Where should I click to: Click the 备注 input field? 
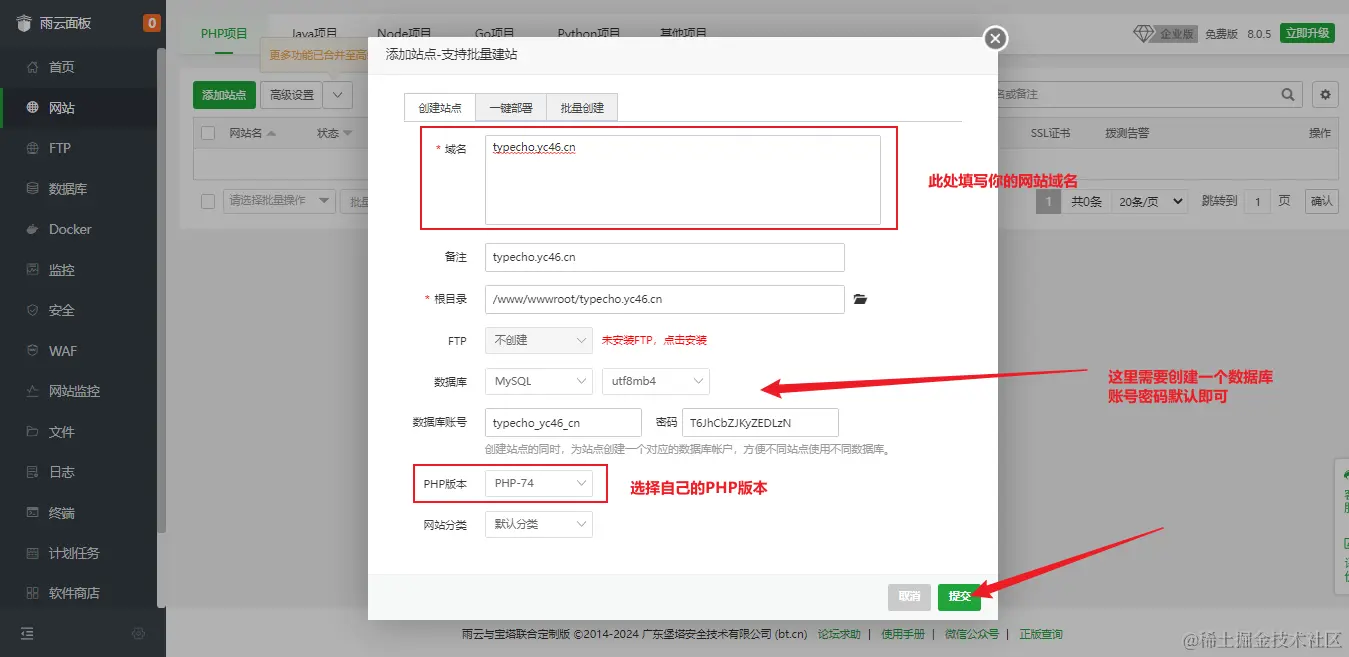[x=665, y=257]
